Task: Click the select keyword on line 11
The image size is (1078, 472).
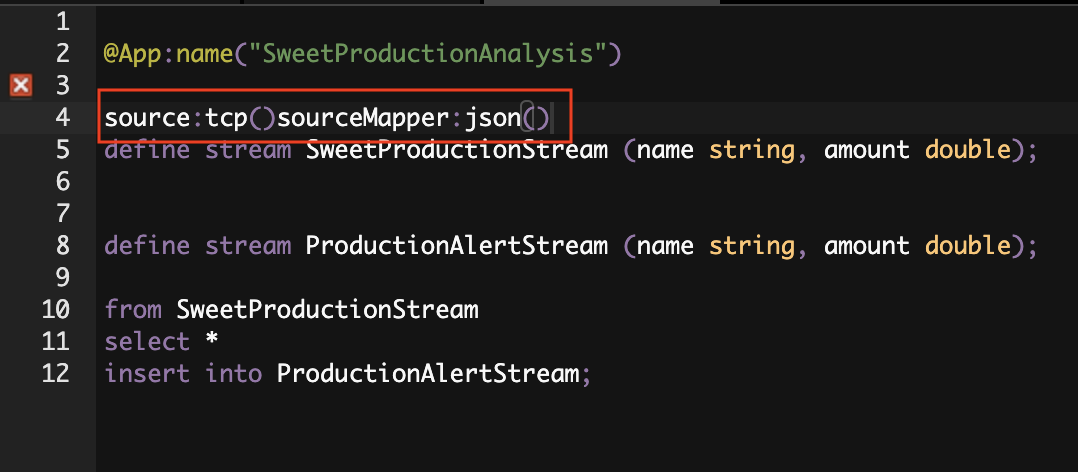Action: (146, 341)
